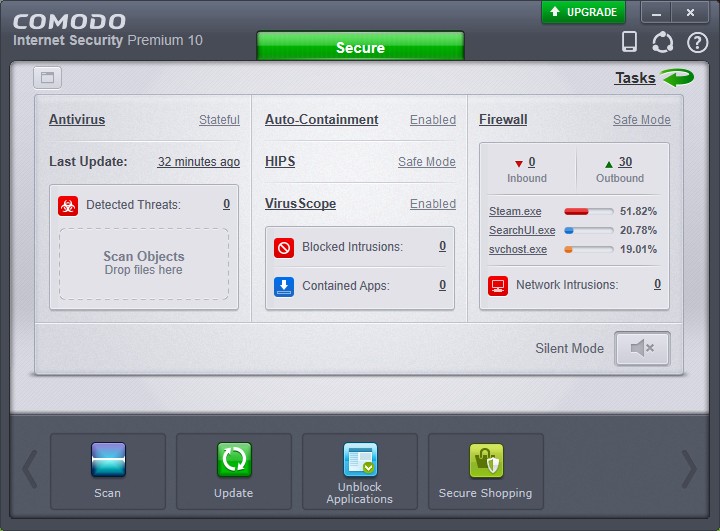Screen dimensions: 720x531
Task: Click the 19.01% traffic value
Action: tap(638, 249)
